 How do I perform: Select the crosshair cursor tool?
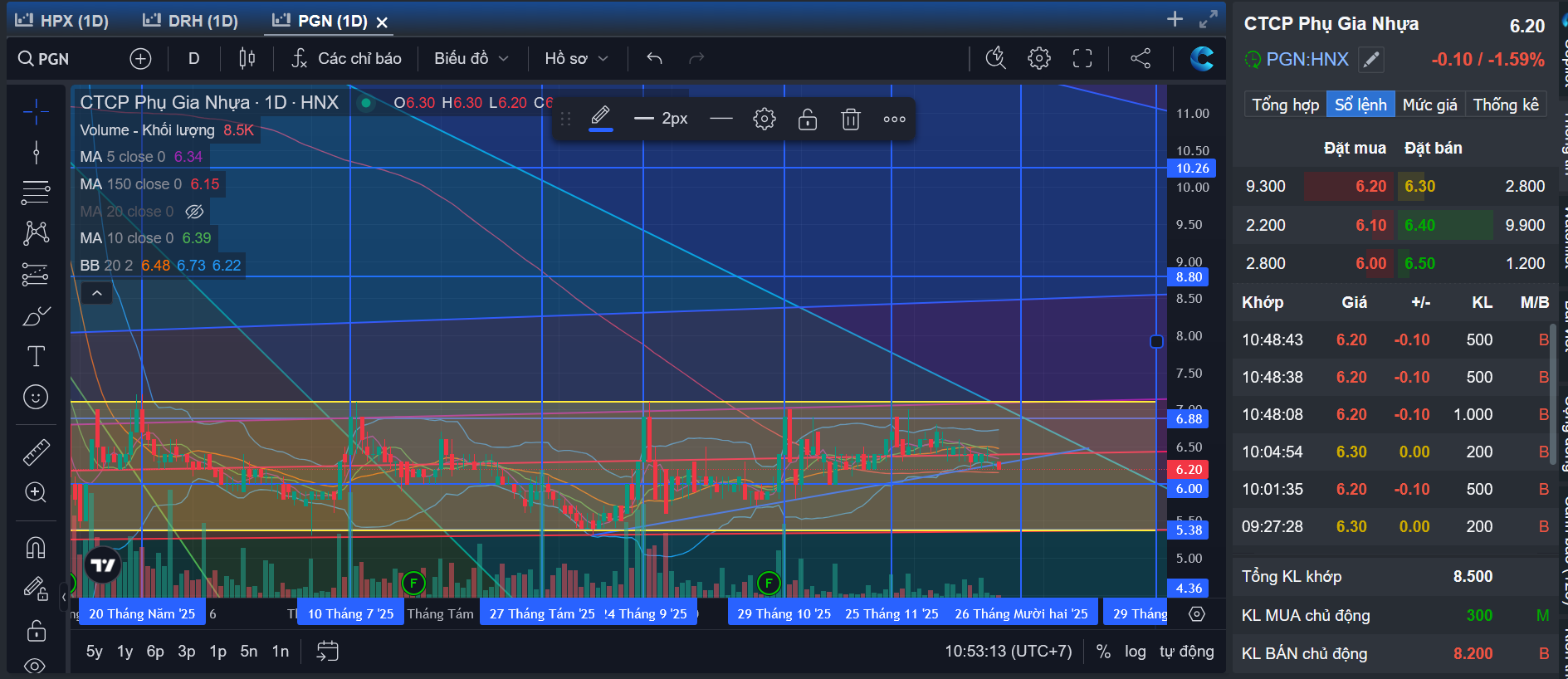tap(36, 110)
